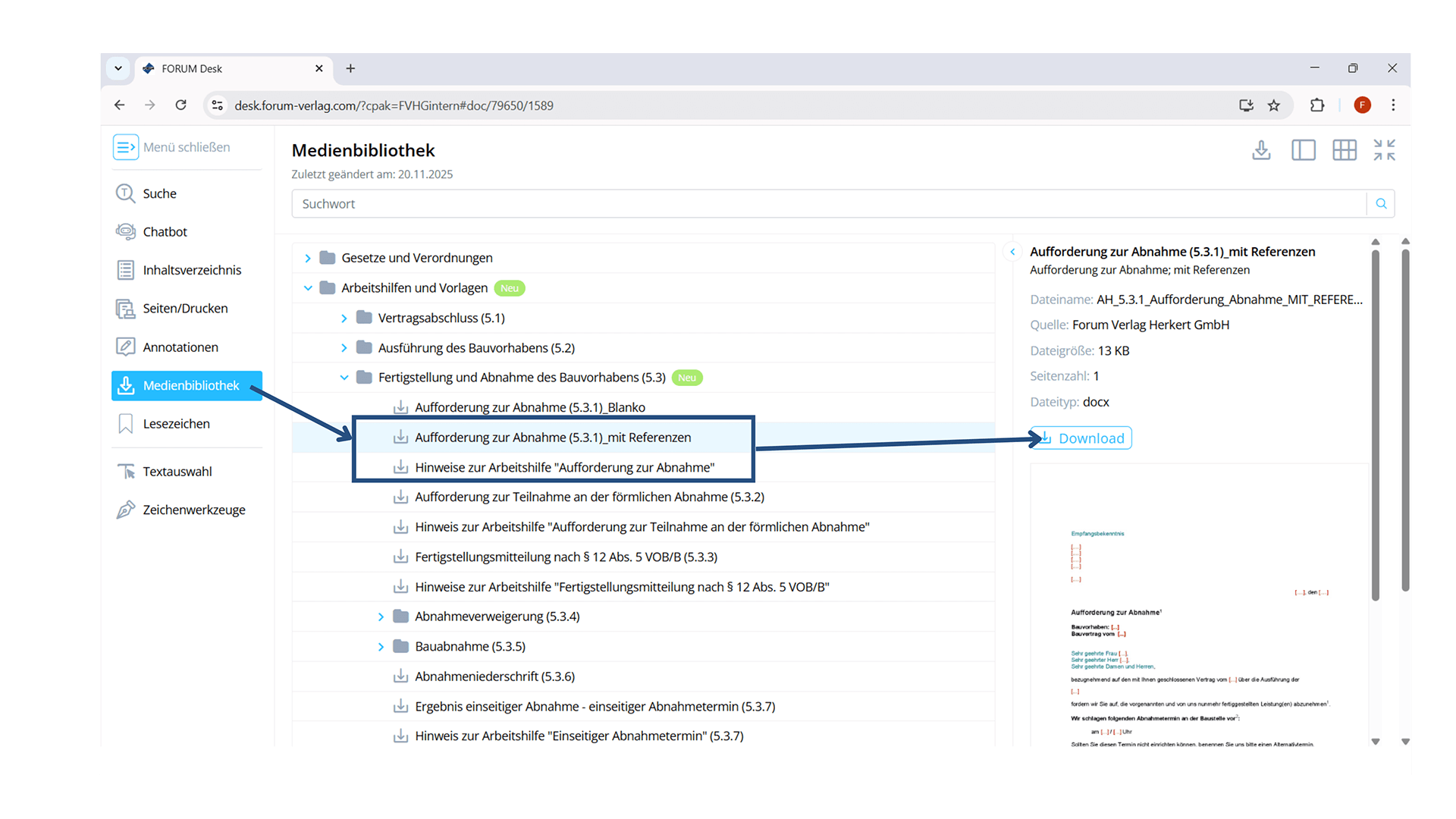
Task: Switch to the grid view layout
Action: click(1344, 150)
